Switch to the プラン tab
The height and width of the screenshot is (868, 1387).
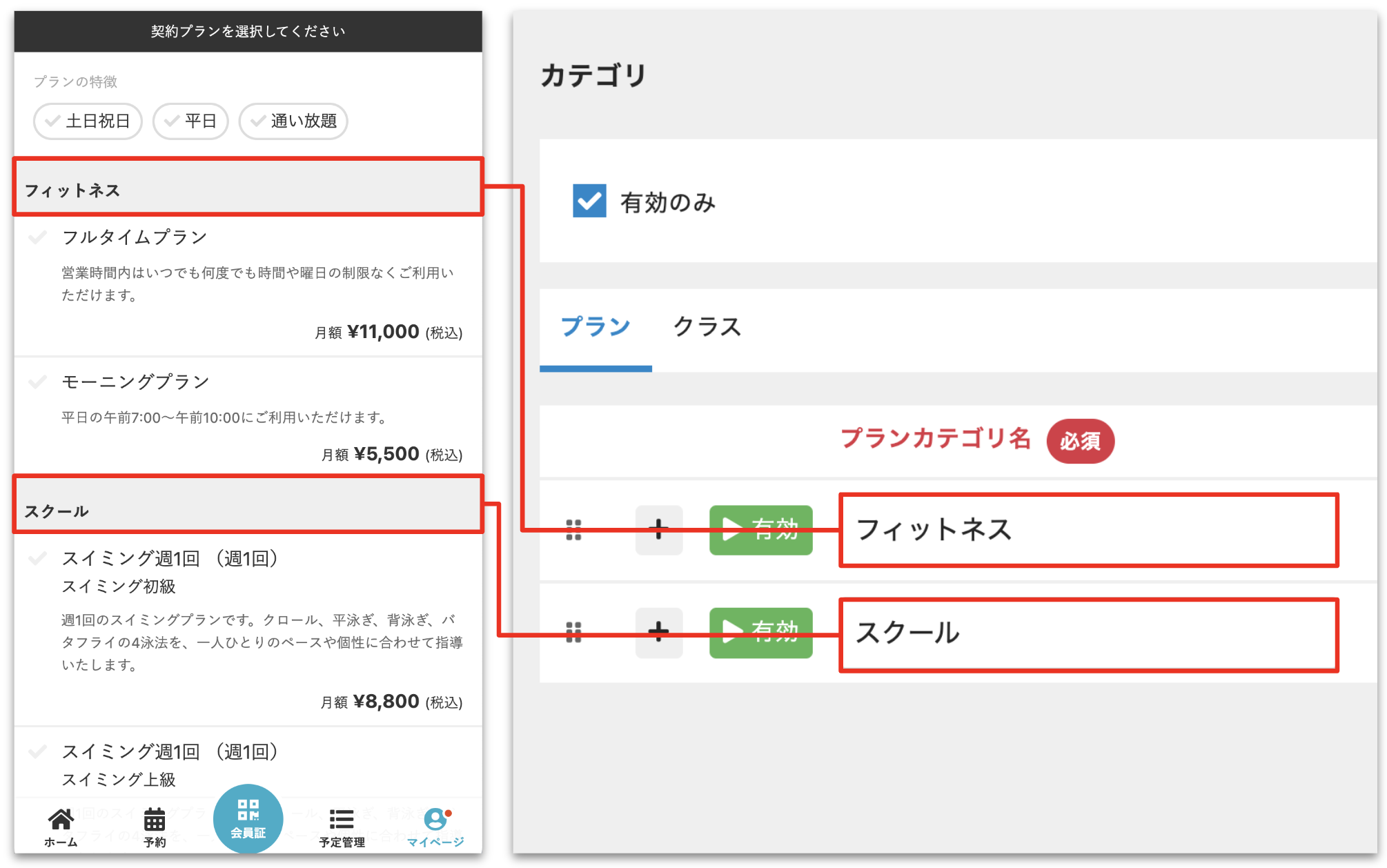[x=596, y=327]
